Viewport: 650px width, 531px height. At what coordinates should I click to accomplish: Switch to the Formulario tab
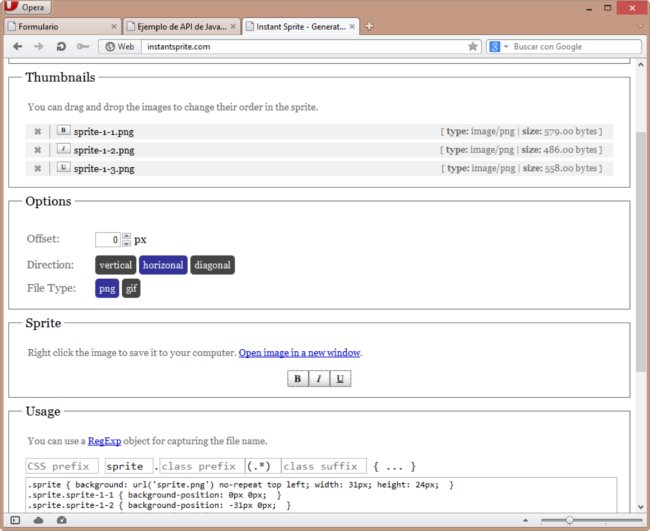coord(62,27)
